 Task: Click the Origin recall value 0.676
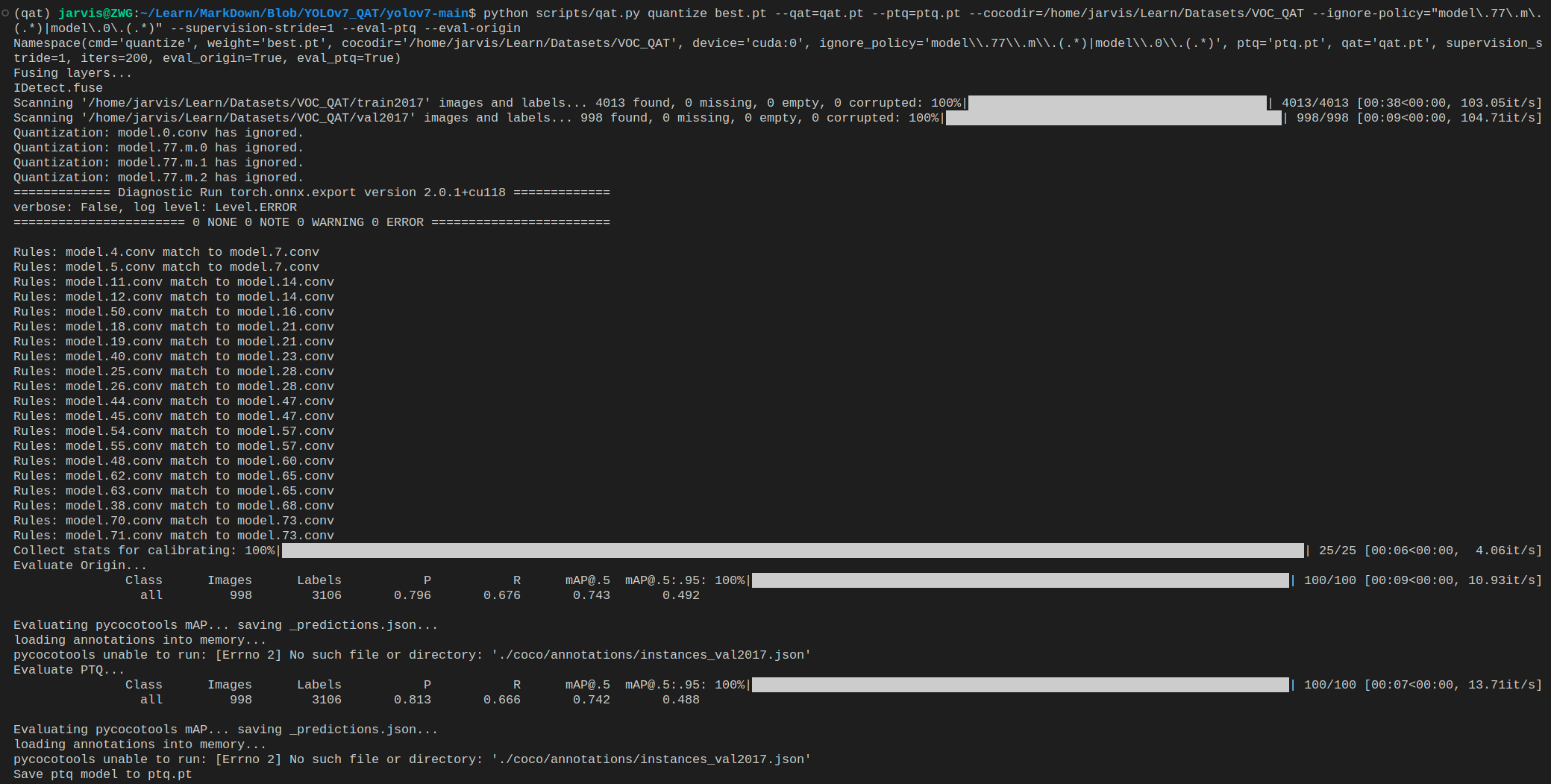(x=502, y=595)
